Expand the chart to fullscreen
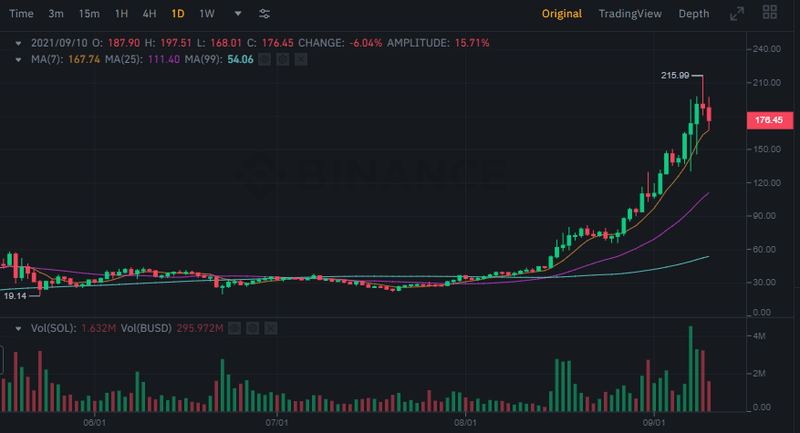The image size is (800, 433). click(737, 14)
